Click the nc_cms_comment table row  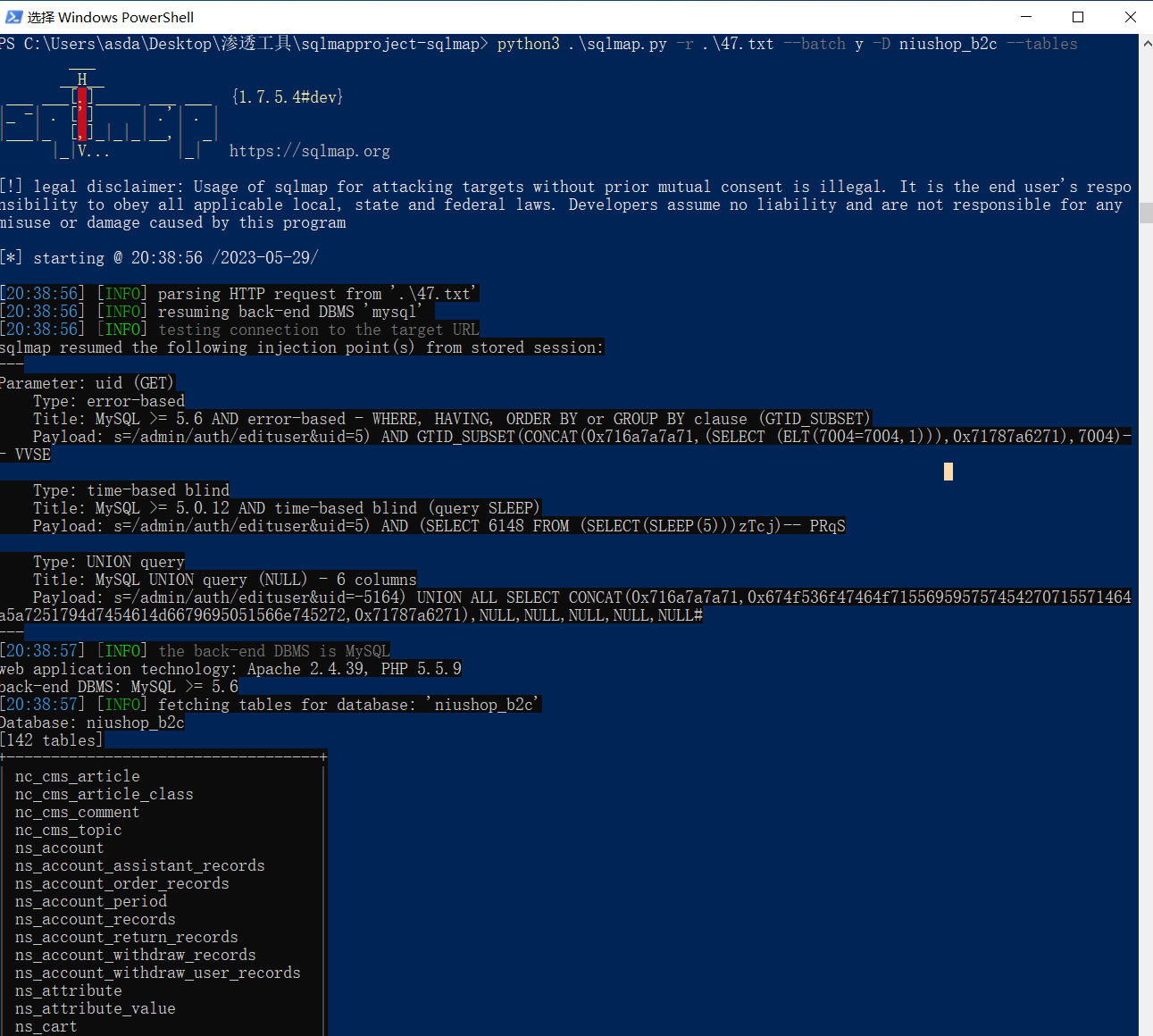(x=78, y=812)
